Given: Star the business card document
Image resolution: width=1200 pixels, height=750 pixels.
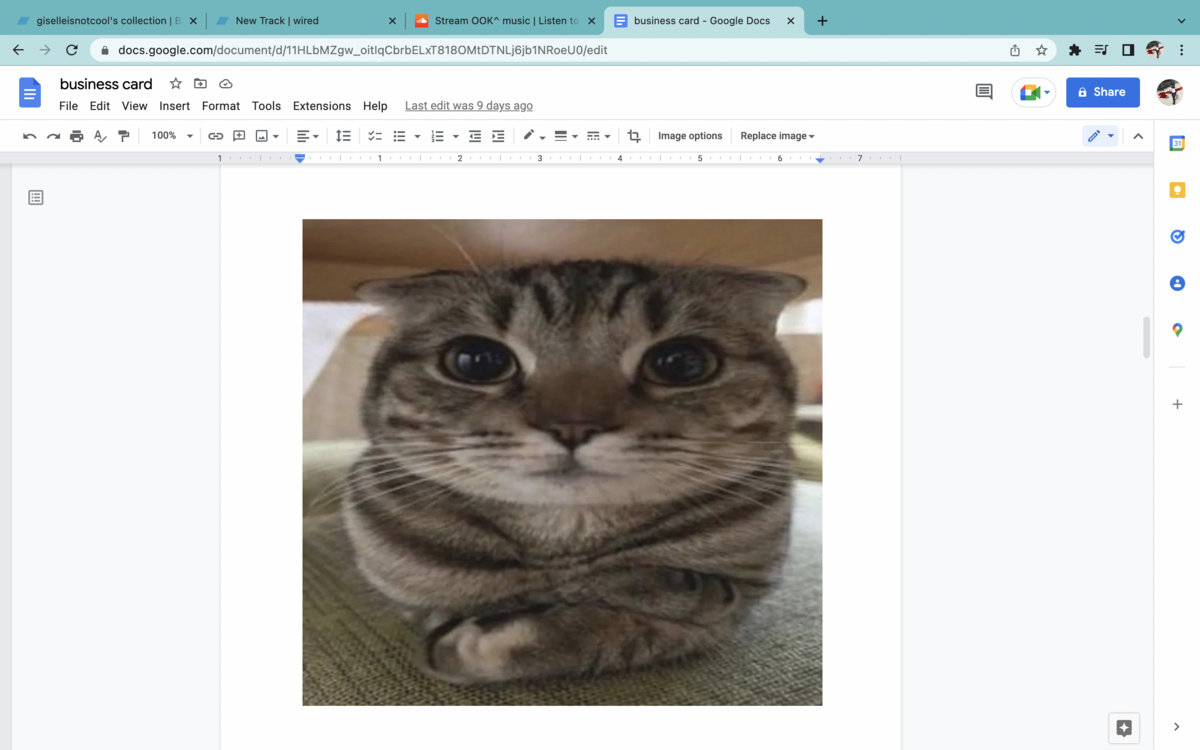Looking at the screenshot, I should pos(176,84).
